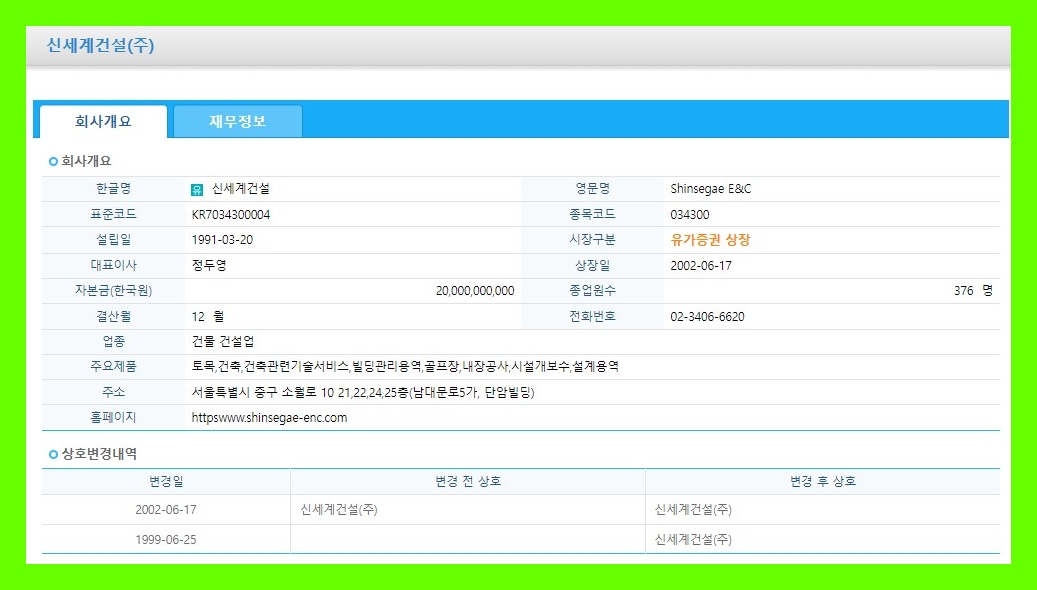Click the listing date 2002-06-17 in company overview

(701, 265)
